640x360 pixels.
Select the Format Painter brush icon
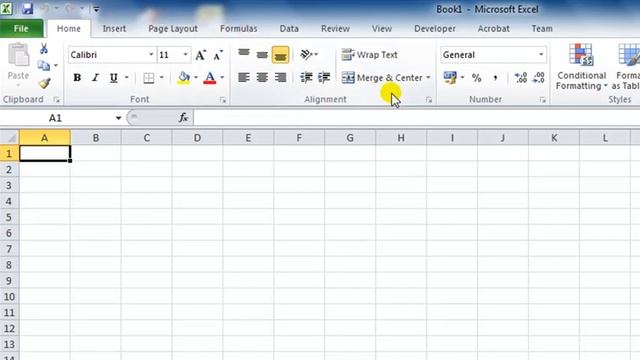point(44,83)
